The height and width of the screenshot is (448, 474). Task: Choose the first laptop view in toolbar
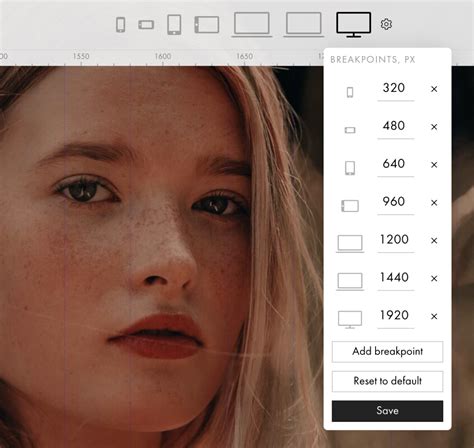(x=252, y=24)
